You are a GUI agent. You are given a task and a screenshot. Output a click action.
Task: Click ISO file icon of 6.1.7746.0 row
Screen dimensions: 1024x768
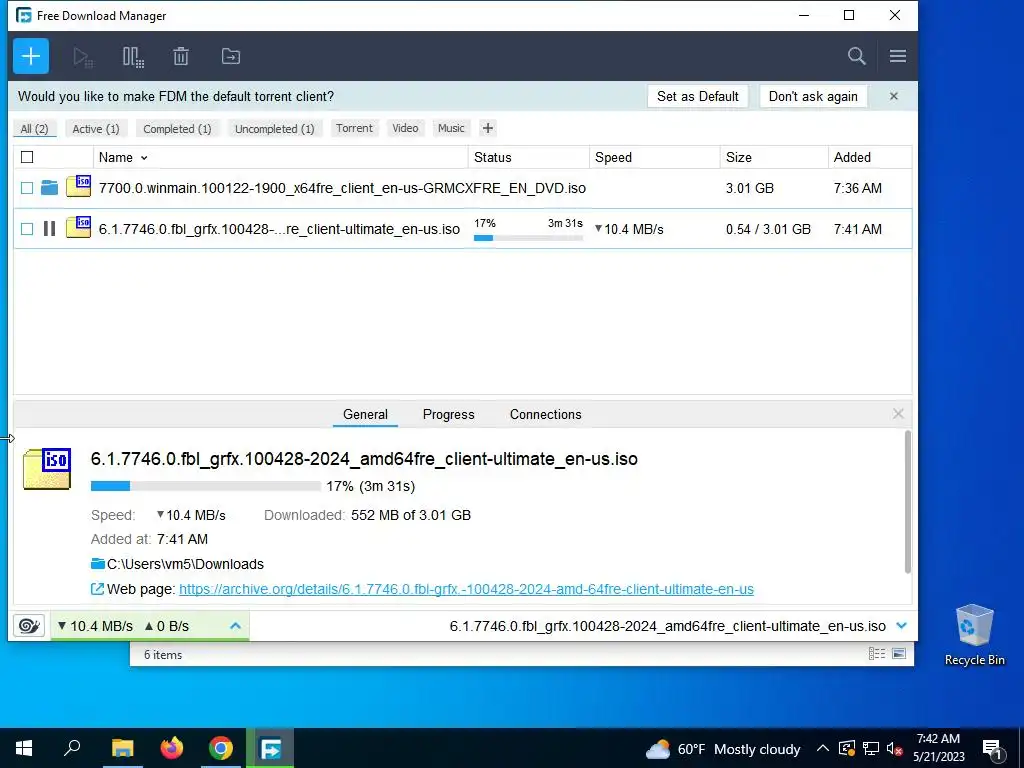click(x=78, y=227)
